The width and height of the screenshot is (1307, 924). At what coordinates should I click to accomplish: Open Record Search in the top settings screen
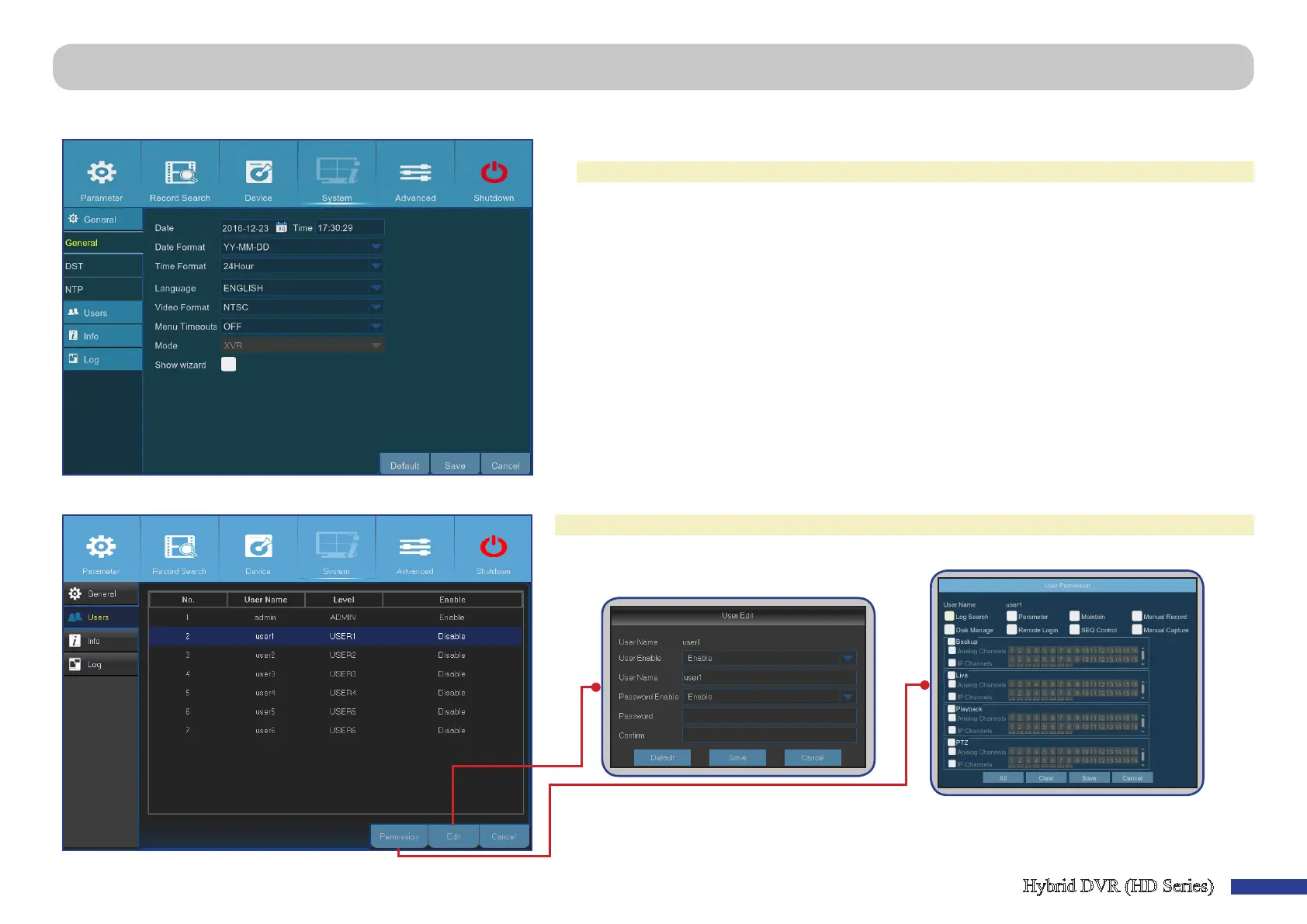pos(180,172)
